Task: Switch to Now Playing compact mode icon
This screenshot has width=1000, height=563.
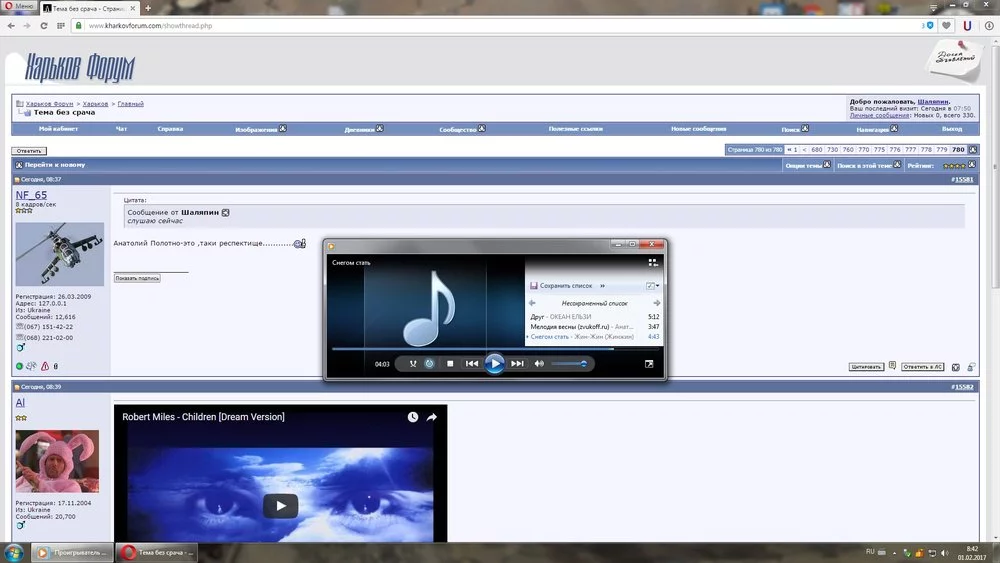Action: (x=649, y=364)
